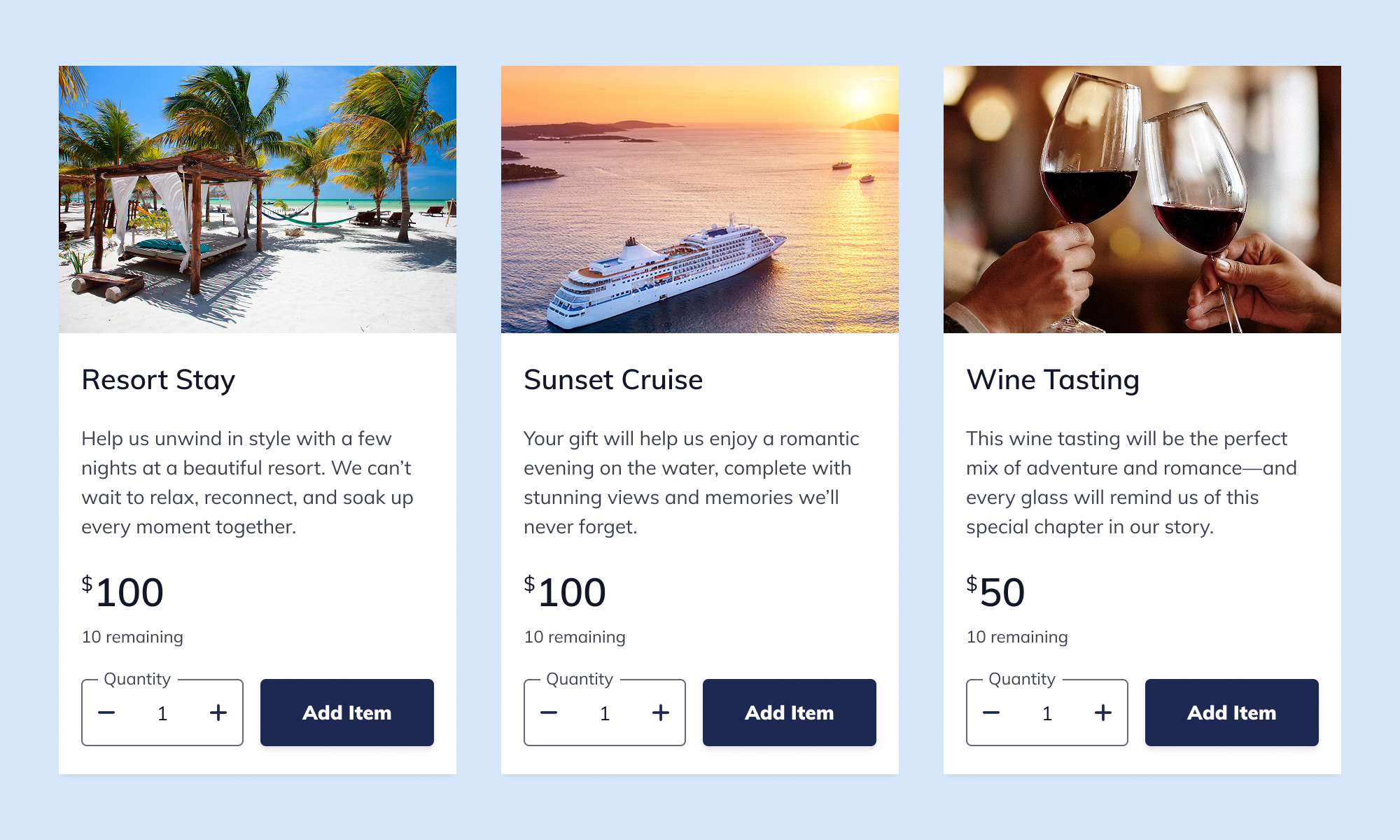Image resolution: width=1400 pixels, height=840 pixels.
Task: Open the wine glasses photo
Action: pyautogui.click(x=1142, y=199)
